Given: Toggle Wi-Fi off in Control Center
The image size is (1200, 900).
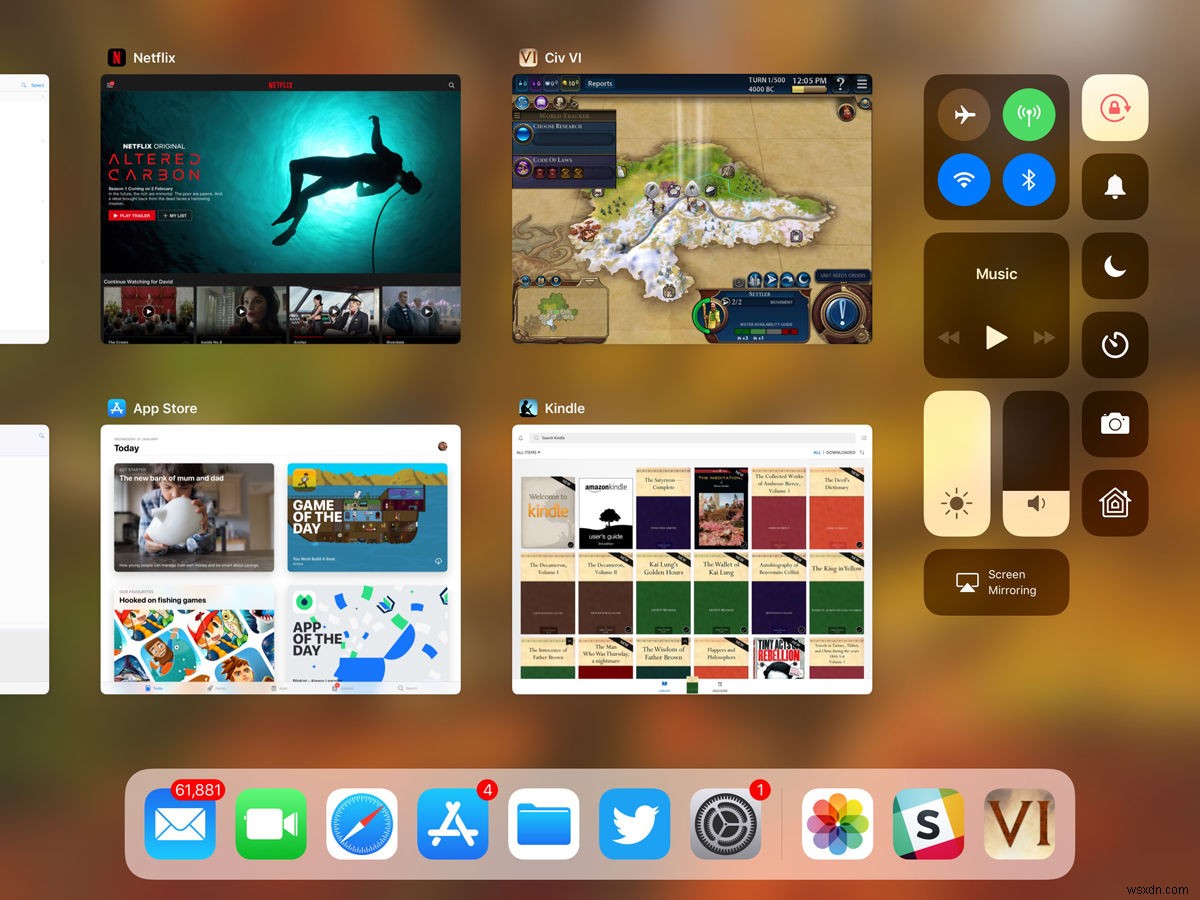Looking at the screenshot, I should coord(962,180).
